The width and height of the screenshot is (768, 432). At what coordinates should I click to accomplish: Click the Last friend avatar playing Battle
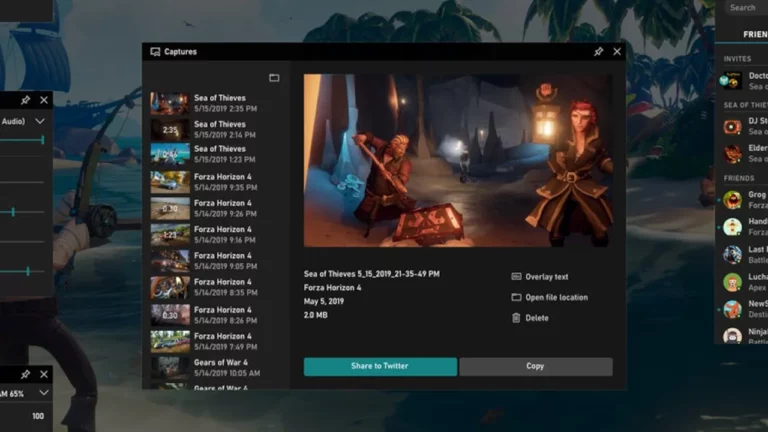pyautogui.click(x=732, y=255)
